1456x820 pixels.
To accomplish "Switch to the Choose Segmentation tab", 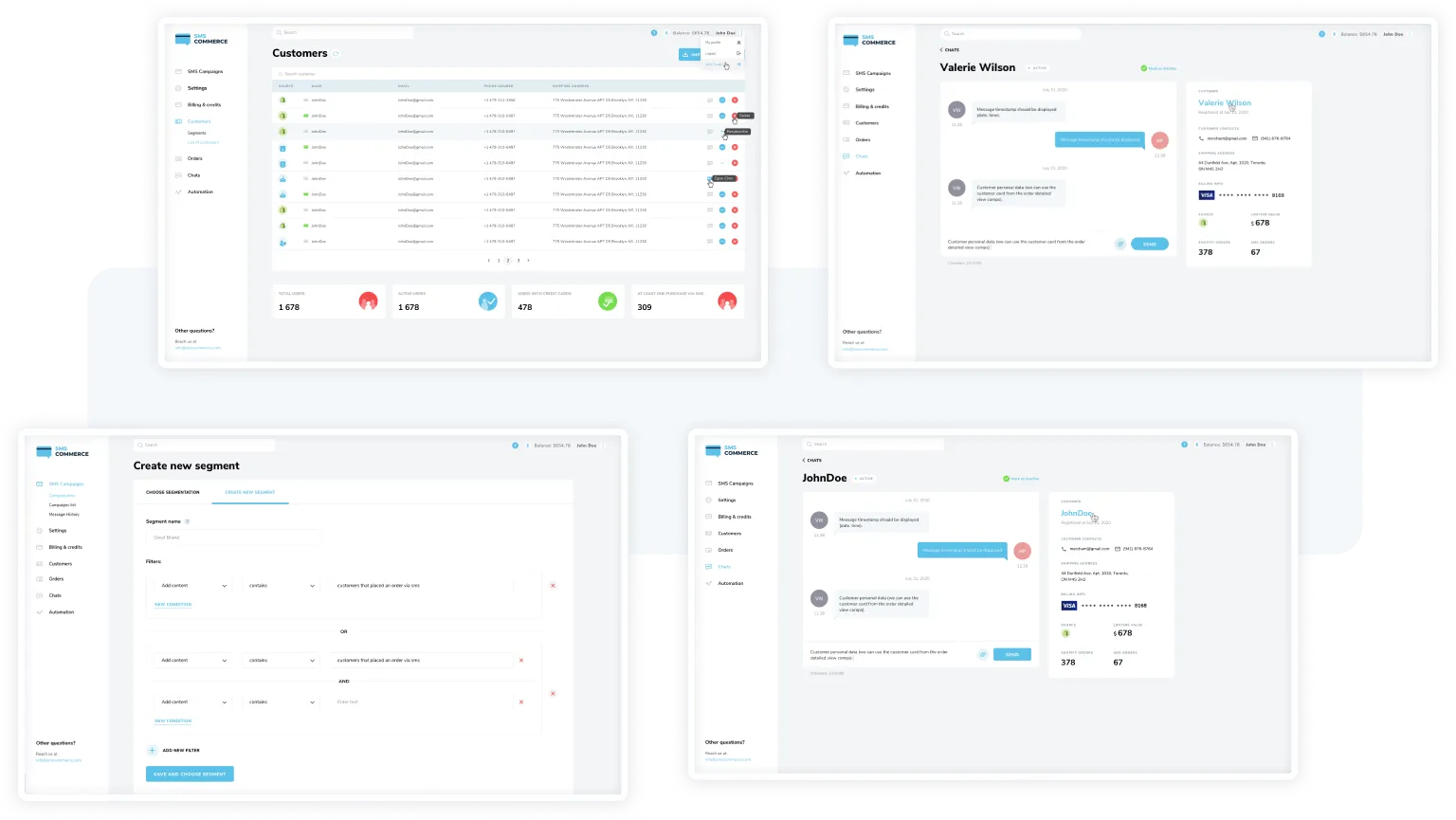I will pos(173,492).
